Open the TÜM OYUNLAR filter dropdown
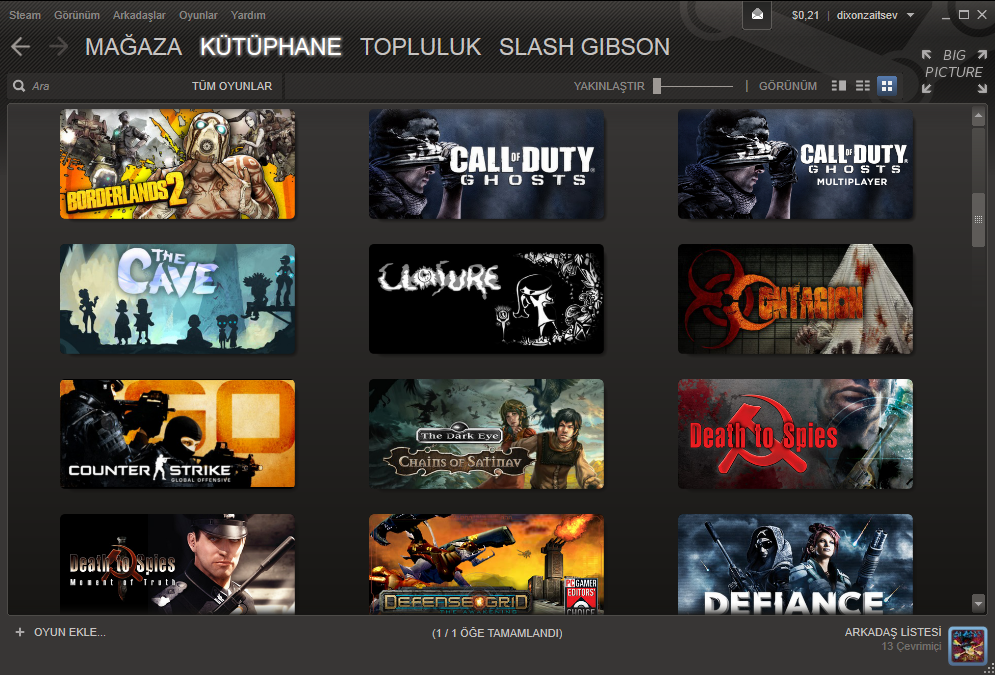This screenshot has width=995, height=675. [x=231, y=87]
